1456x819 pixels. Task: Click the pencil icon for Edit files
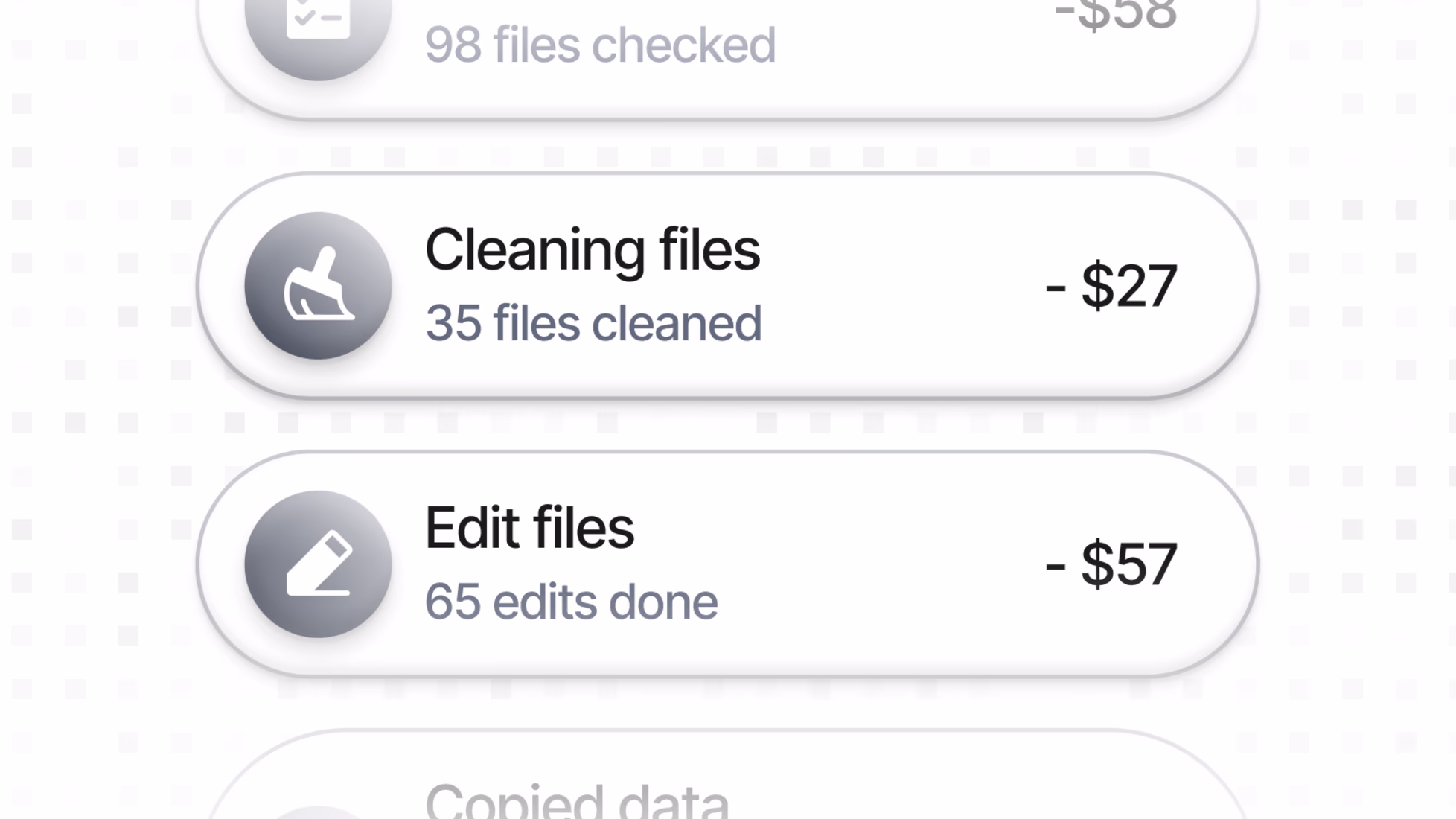click(318, 564)
